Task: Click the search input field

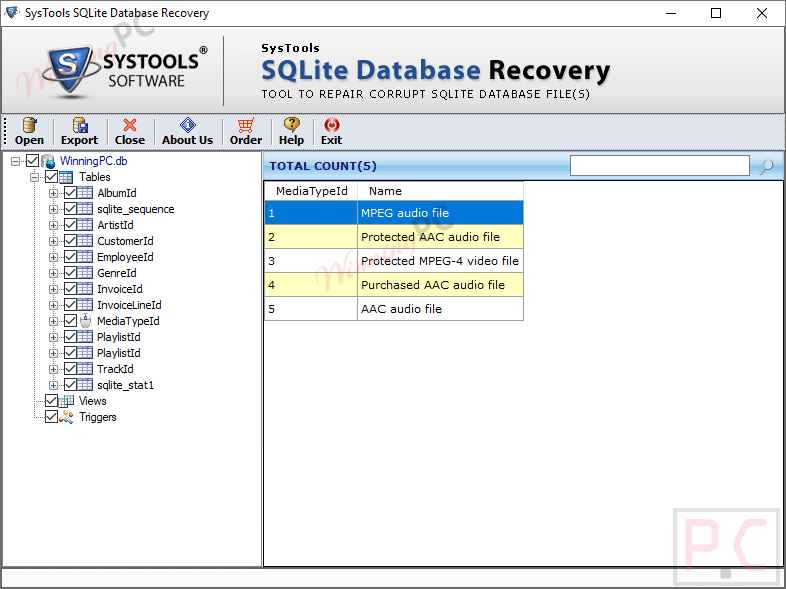Action: tap(659, 166)
